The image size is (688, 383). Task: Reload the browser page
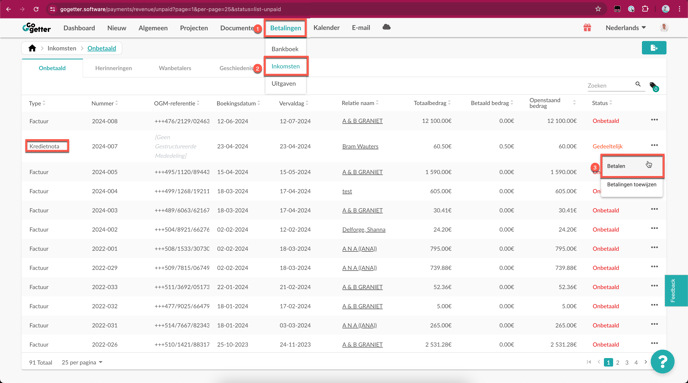click(36, 9)
